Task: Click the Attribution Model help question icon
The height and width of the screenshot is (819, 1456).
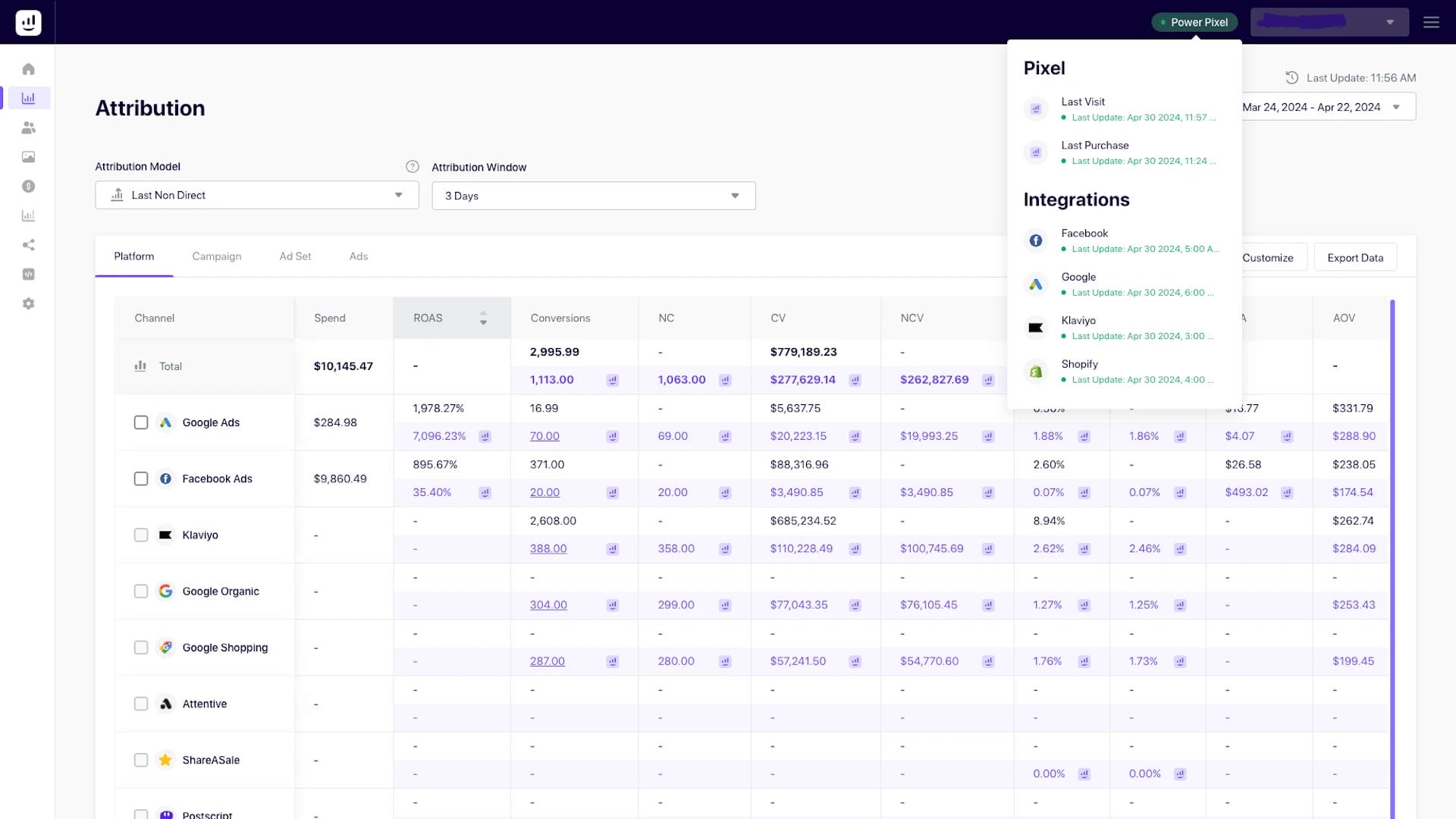Action: coord(412,167)
